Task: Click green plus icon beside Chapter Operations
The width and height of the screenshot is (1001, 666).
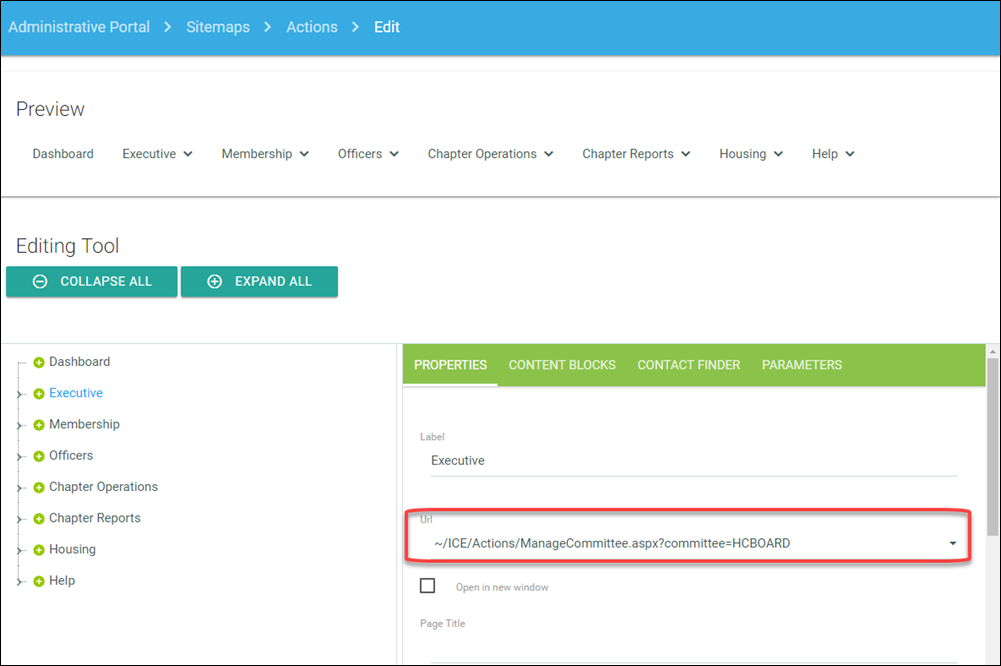Action: point(39,487)
